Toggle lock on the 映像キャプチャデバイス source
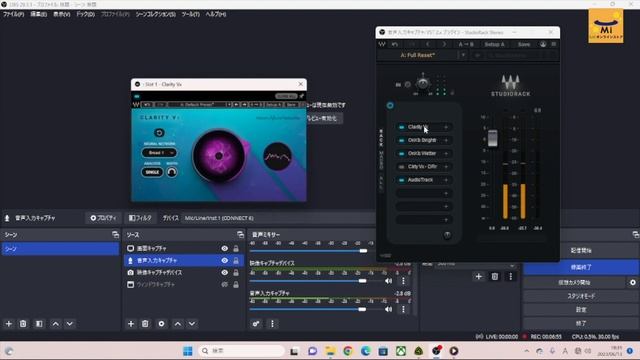Image resolution: width=640 pixels, height=360 pixels. [236, 272]
